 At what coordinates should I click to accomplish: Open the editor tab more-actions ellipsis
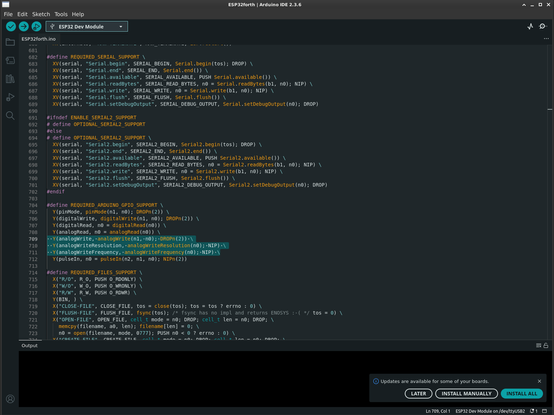click(x=546, y=38)
